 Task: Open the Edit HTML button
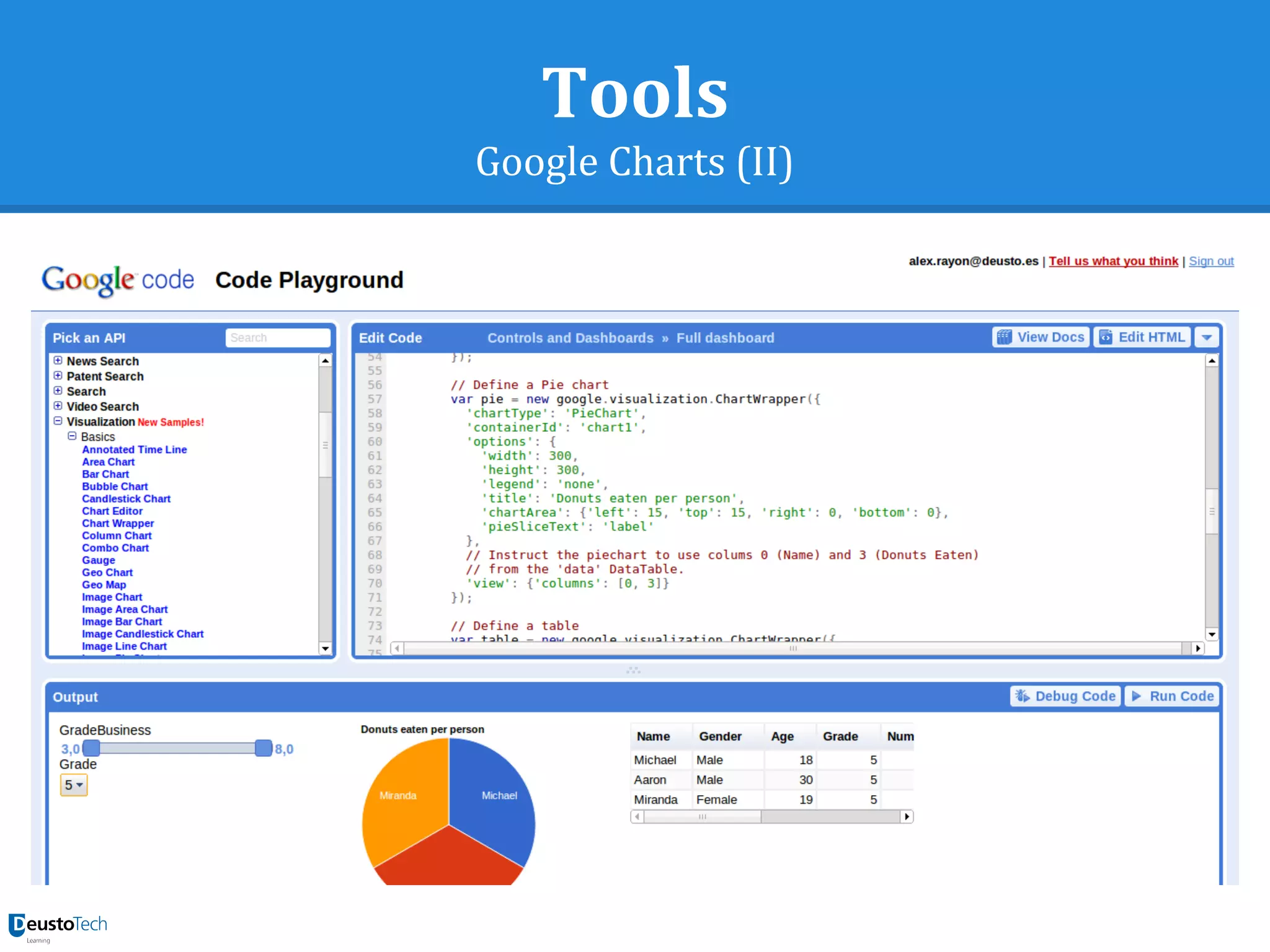point(1142,337)
